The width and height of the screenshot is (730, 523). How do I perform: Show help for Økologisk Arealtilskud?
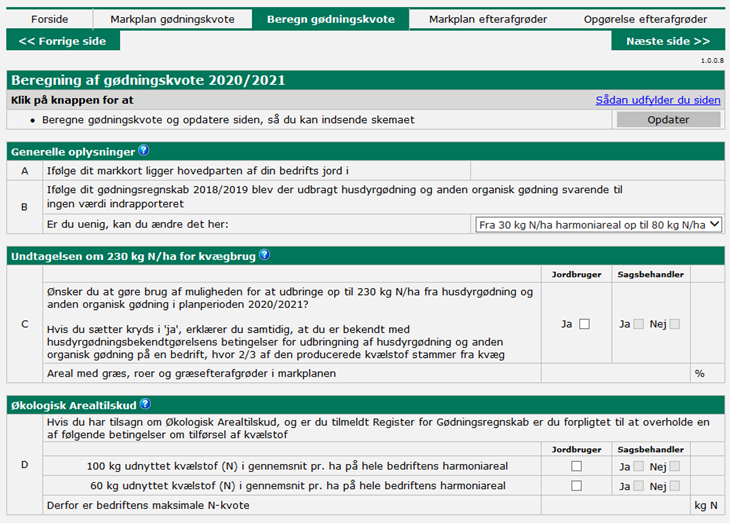(x=145, y=404)
